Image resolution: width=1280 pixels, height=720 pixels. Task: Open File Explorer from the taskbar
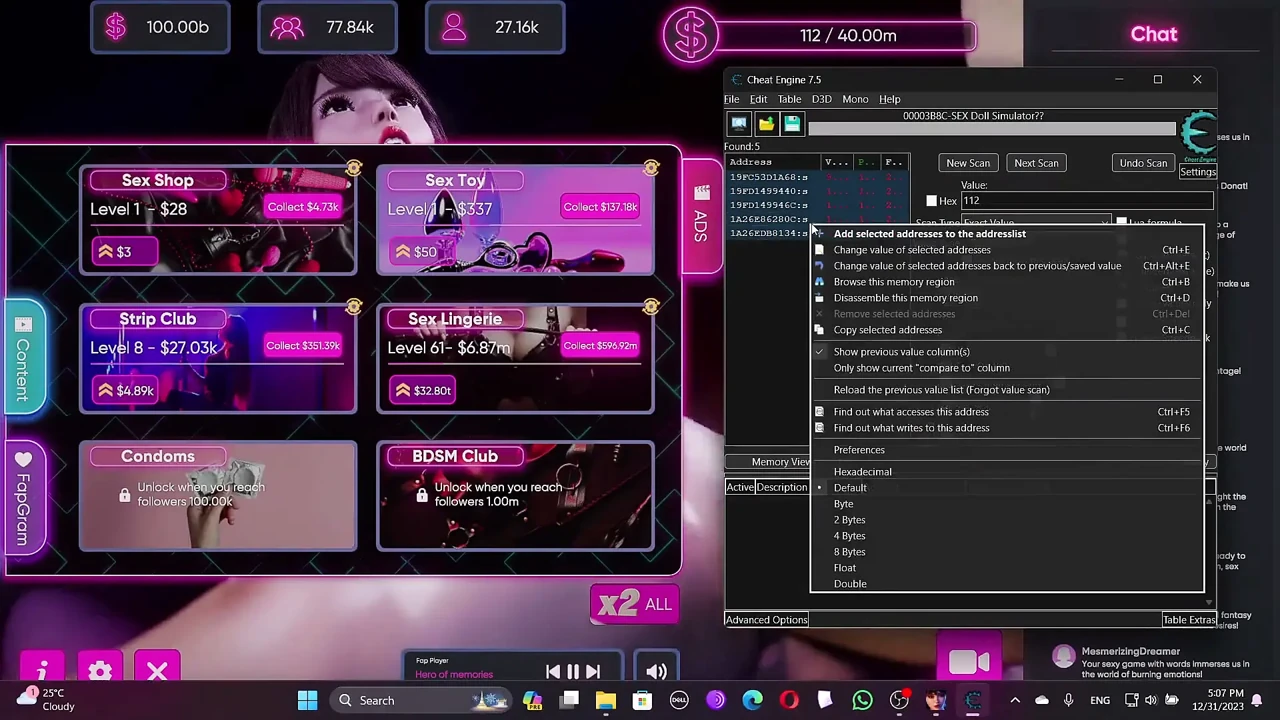point(605,700)
